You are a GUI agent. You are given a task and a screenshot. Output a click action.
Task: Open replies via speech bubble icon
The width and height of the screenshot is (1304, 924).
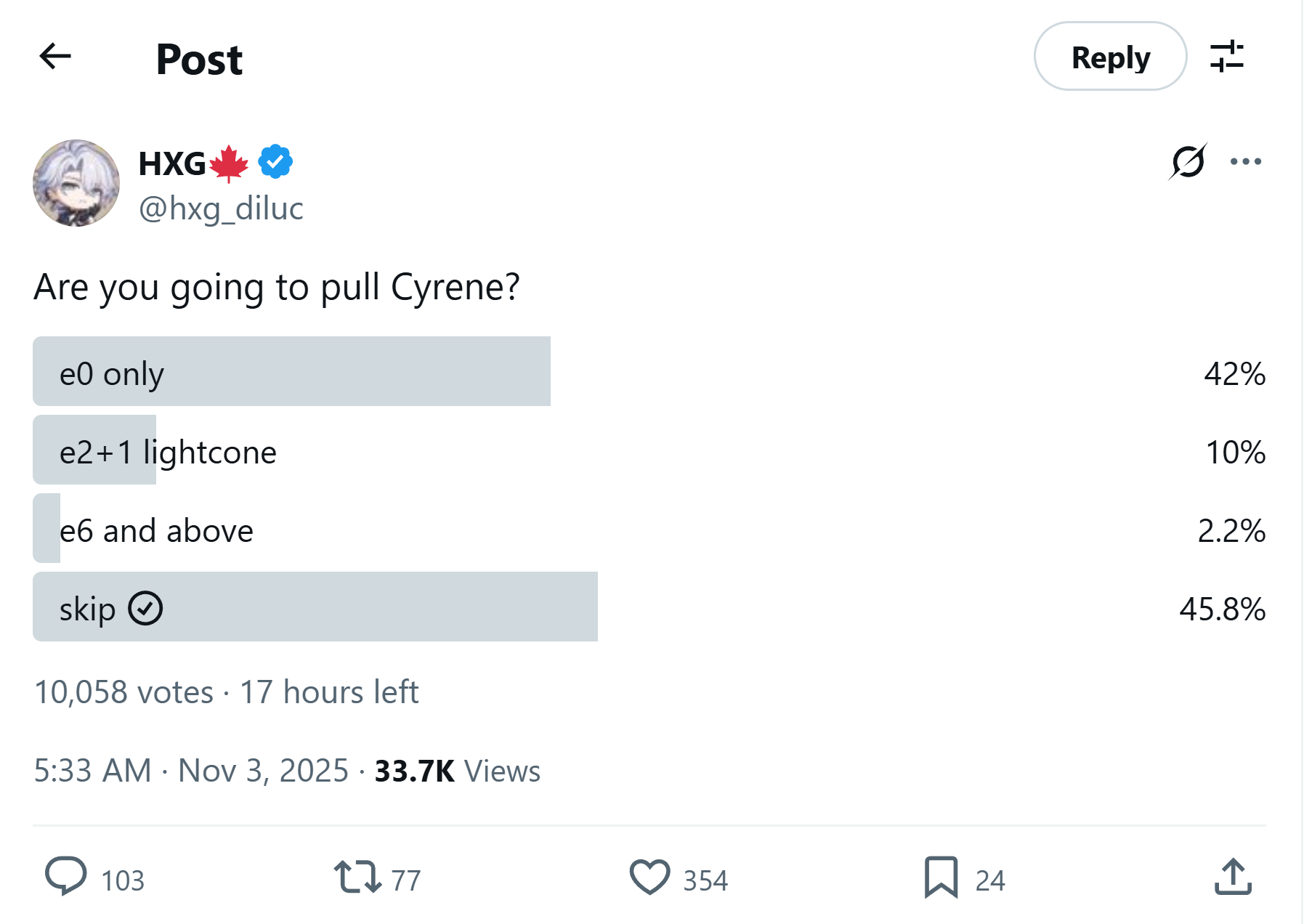click(66, 877)
